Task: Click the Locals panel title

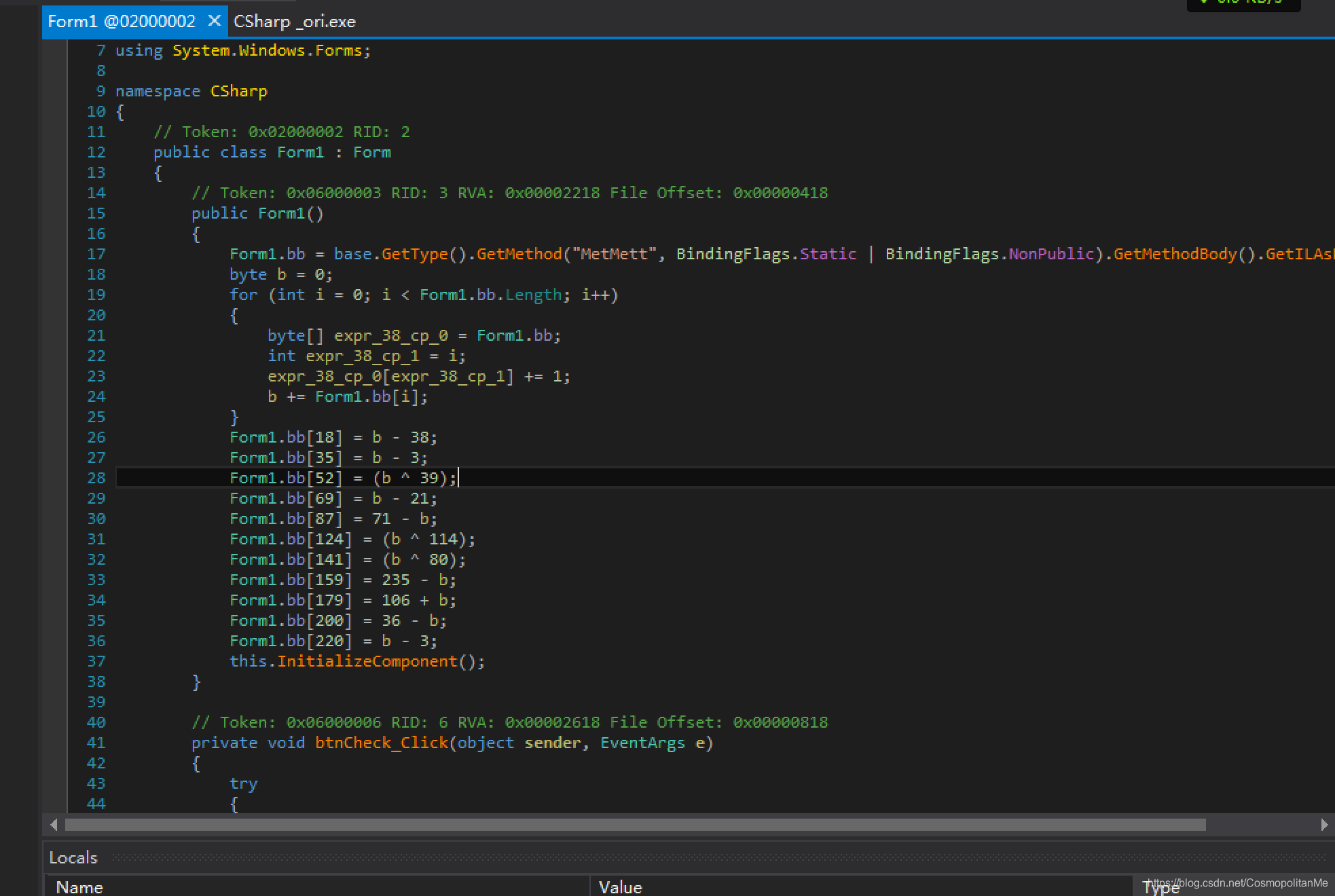Action: pyautogui.click(x=73, y=858)
